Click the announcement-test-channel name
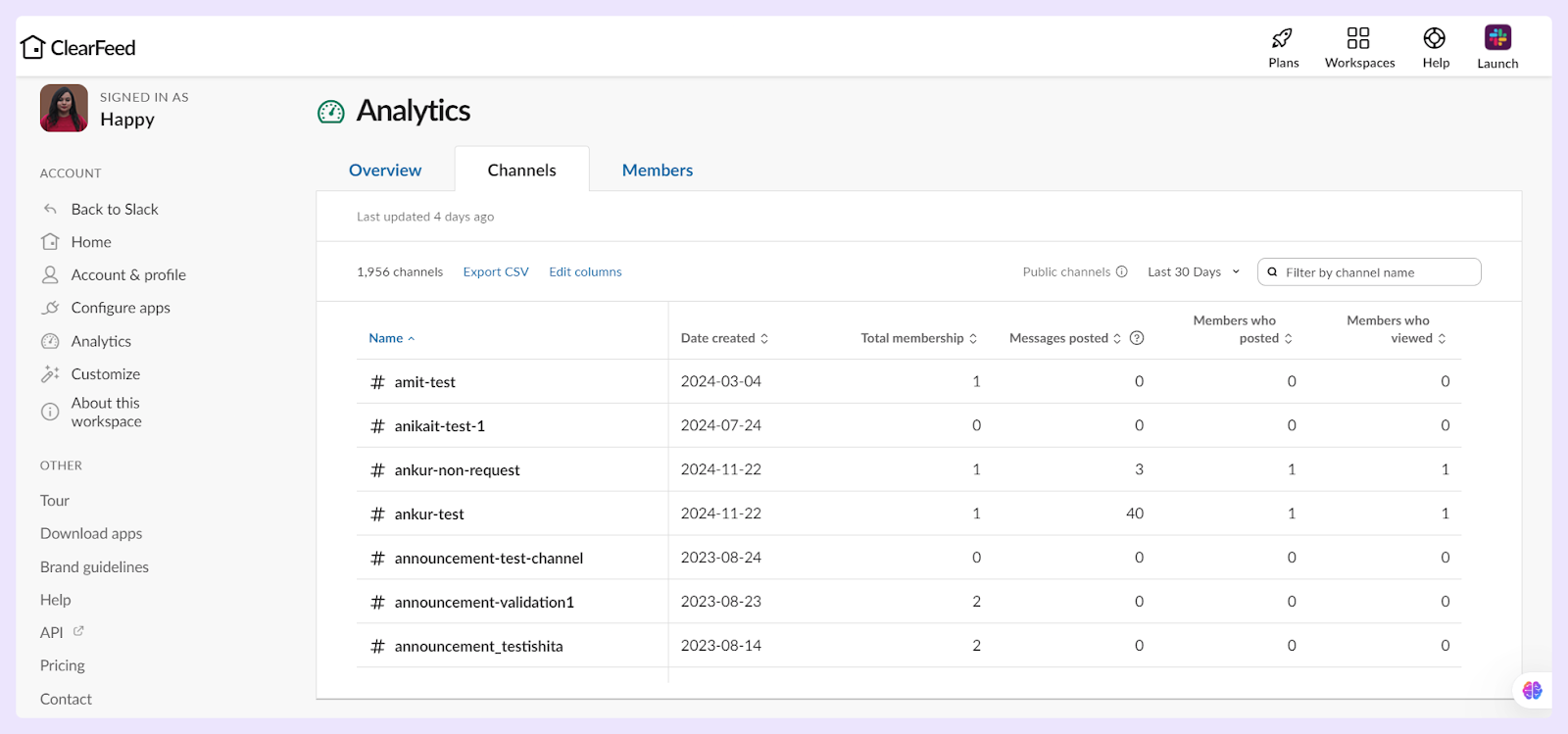The height and width of the screenshot is (734, 1568). [x=488, y=559]
